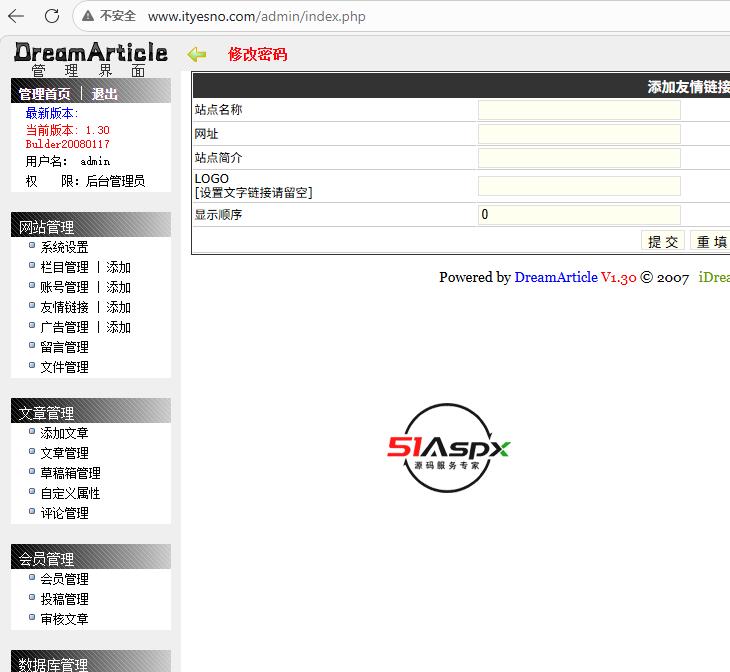Focus the 站点简介 input field
The width and height of the screenshot is (730, 672).
pos(579,158)
